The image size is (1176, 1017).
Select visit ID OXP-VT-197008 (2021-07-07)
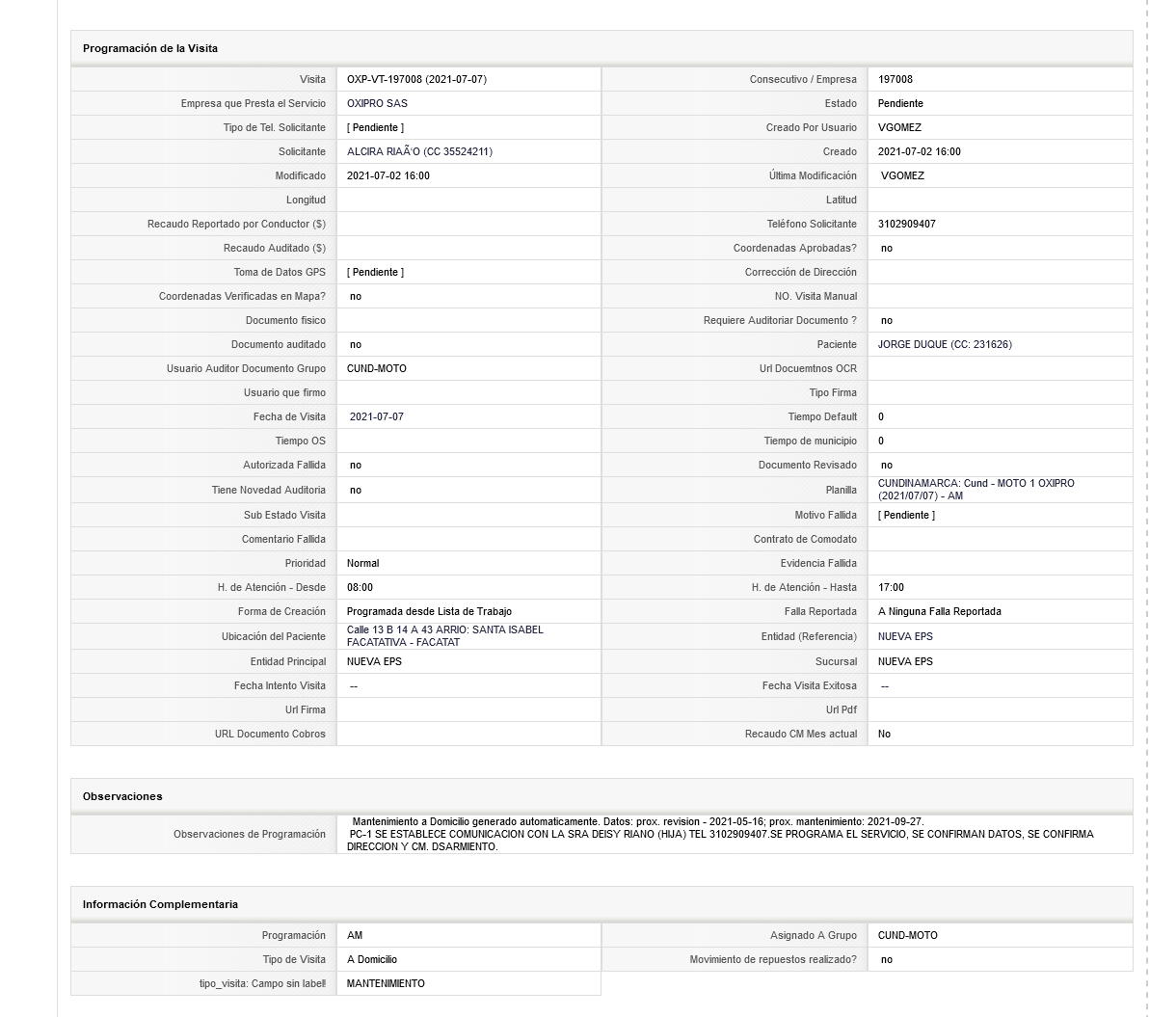(416, 79)
